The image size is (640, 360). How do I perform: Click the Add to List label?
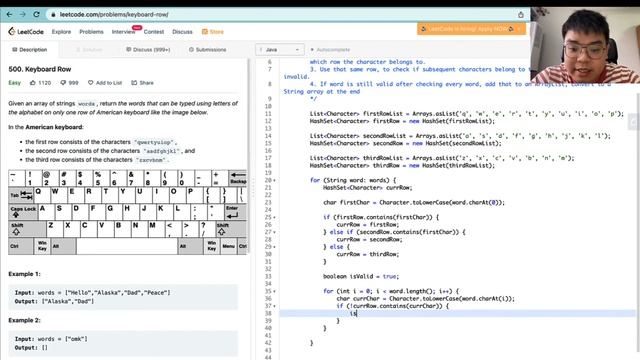pos(109,83)
